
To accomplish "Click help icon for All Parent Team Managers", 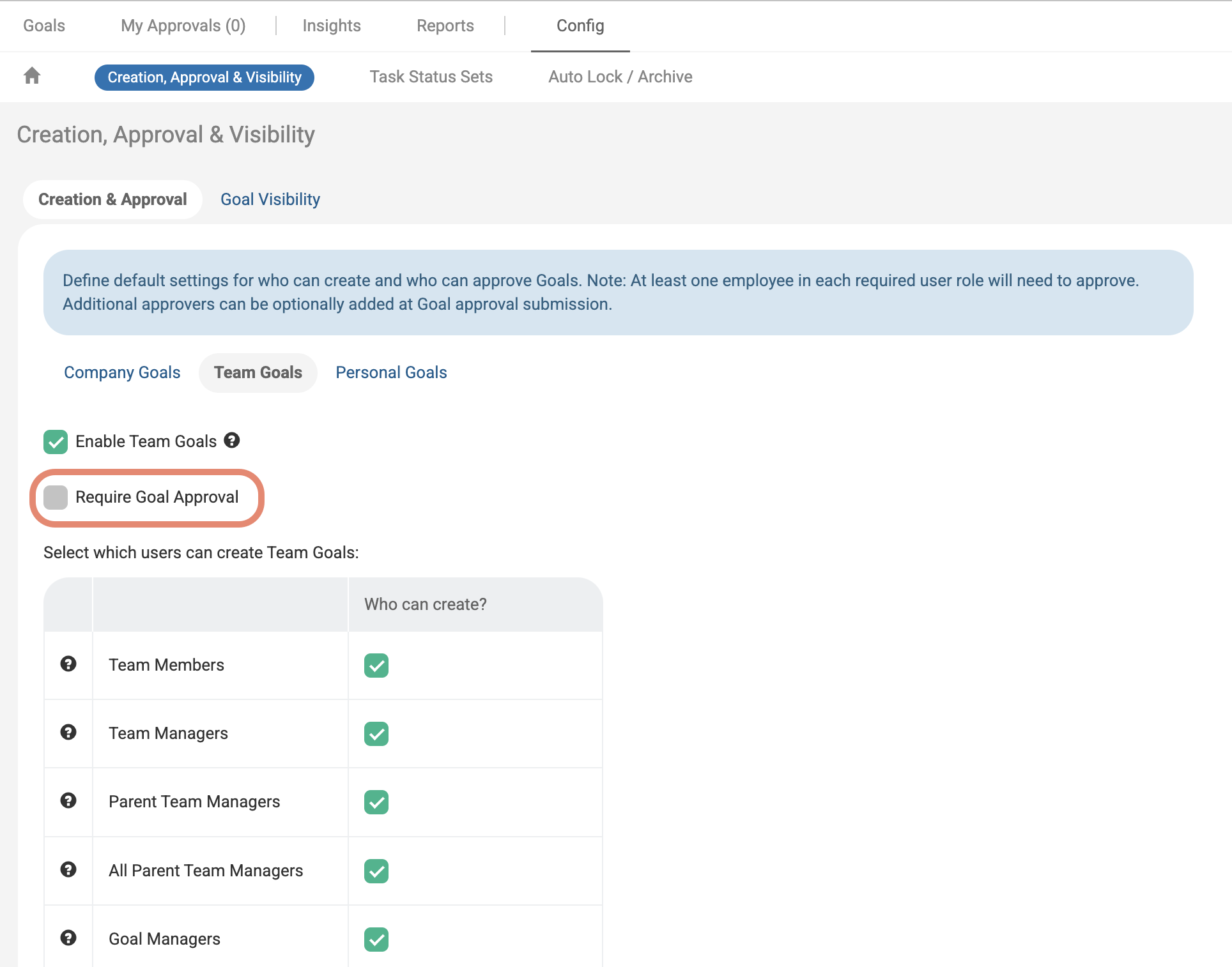I will pyautogui.click(x=68, y=870).
